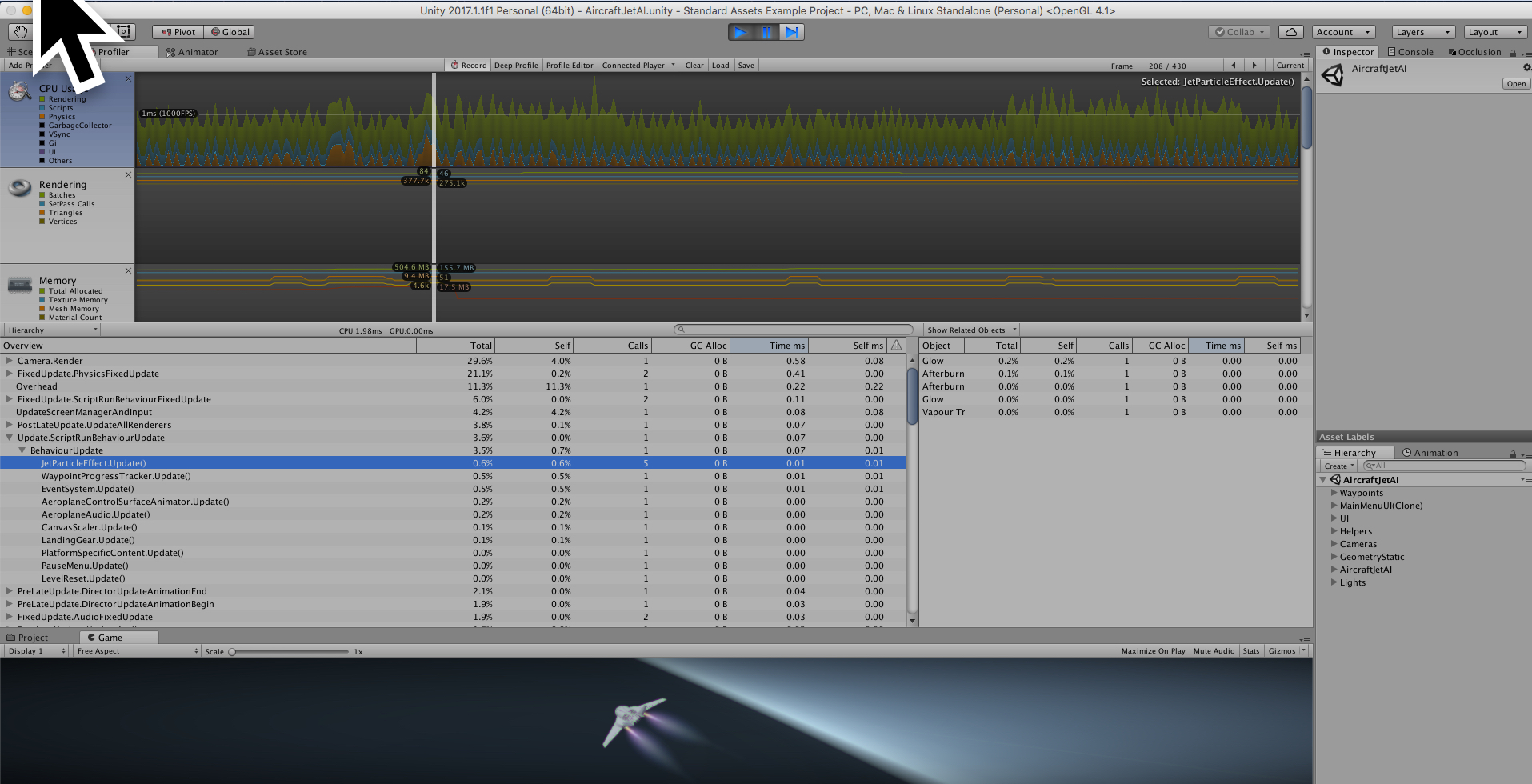
Task: Click the warning column icon in Overview
Action: (x=896, y=346)
